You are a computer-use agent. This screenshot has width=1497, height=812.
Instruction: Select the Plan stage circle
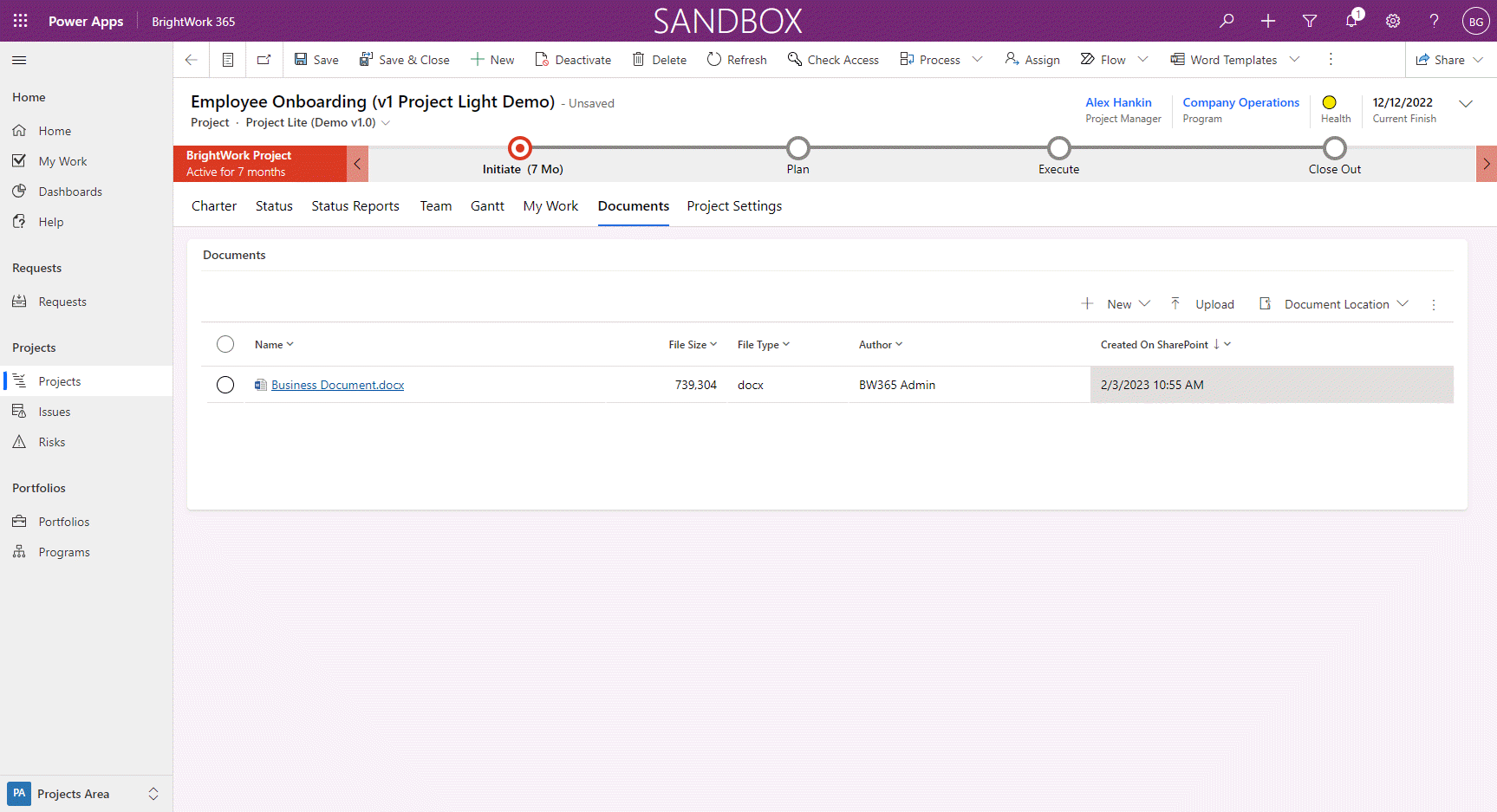(797, 148)
